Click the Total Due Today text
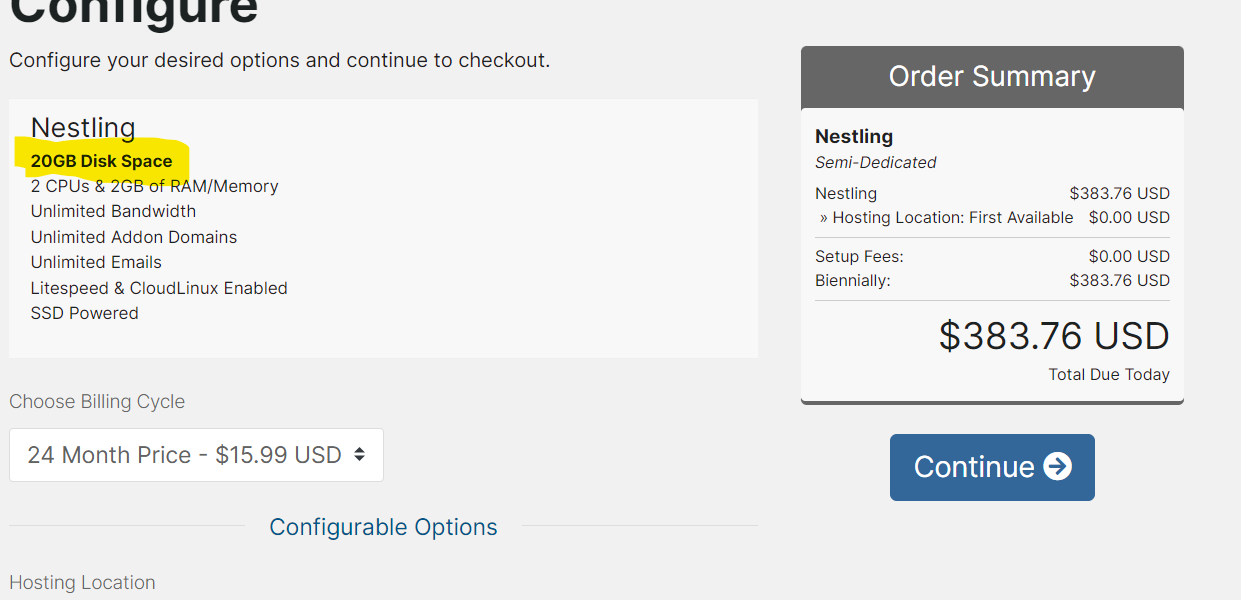Screen dimensions: 1241x600 [1109, 374]
